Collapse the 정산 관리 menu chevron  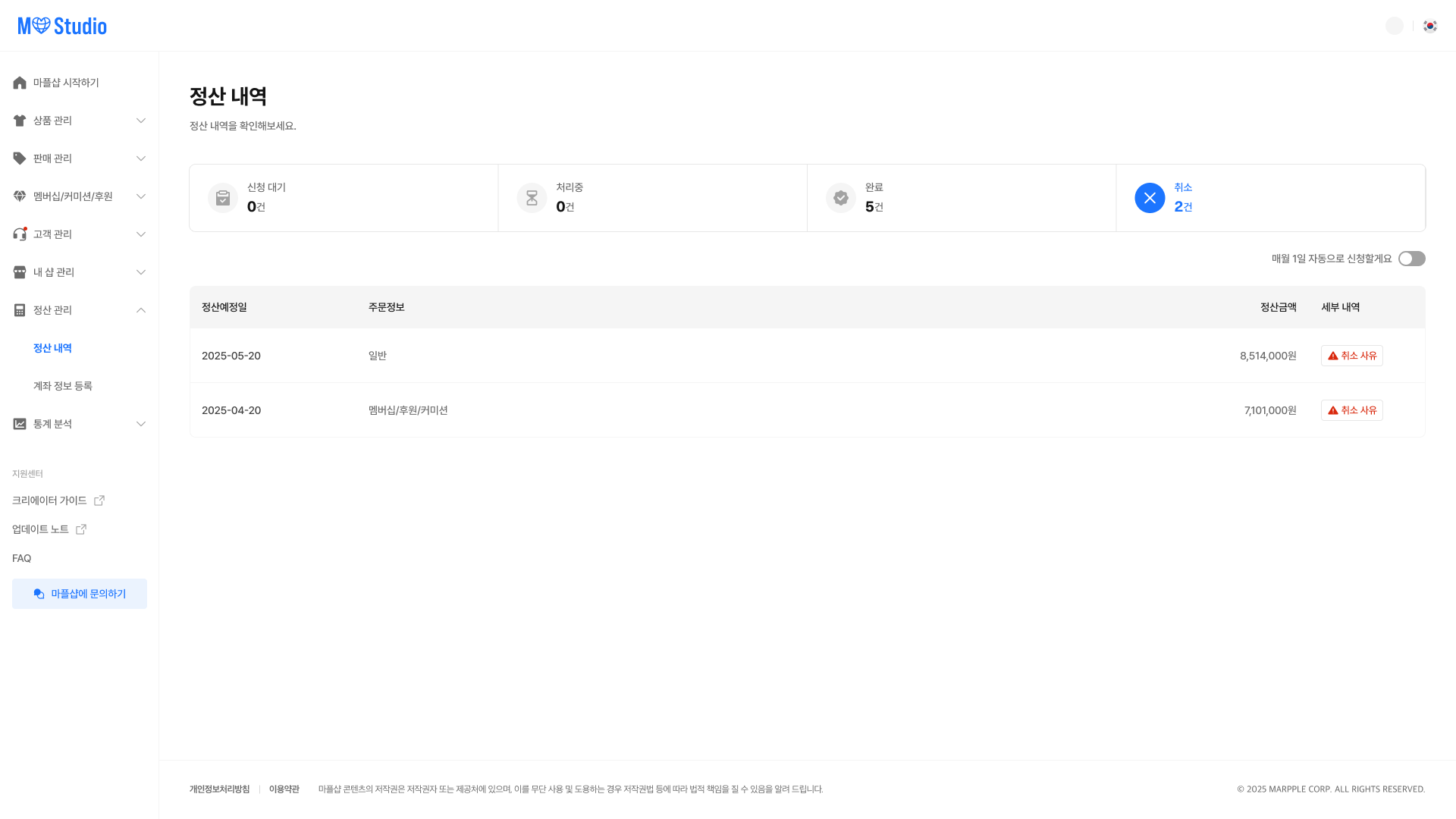(141, 310)
